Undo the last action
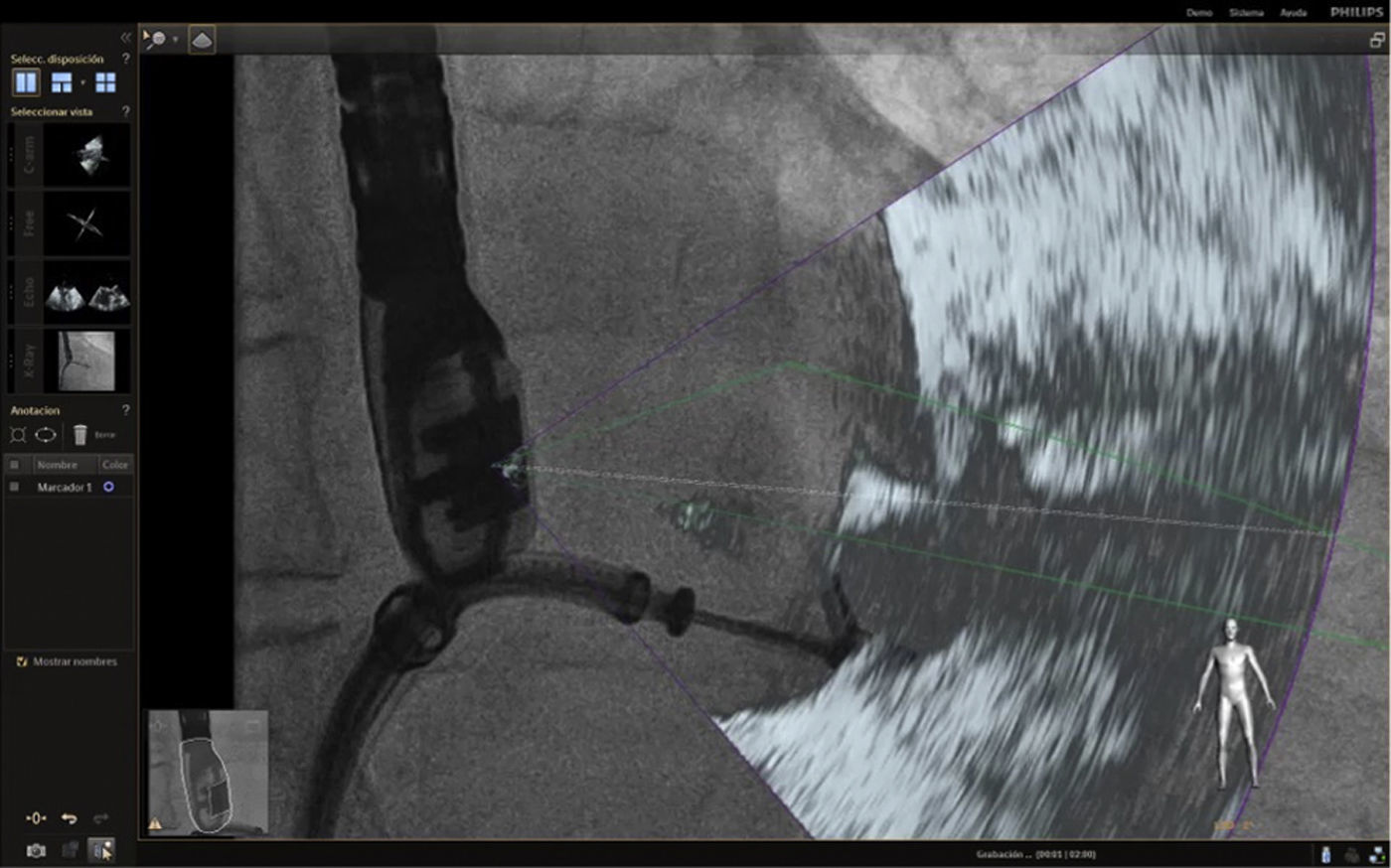 click(69, 818)
